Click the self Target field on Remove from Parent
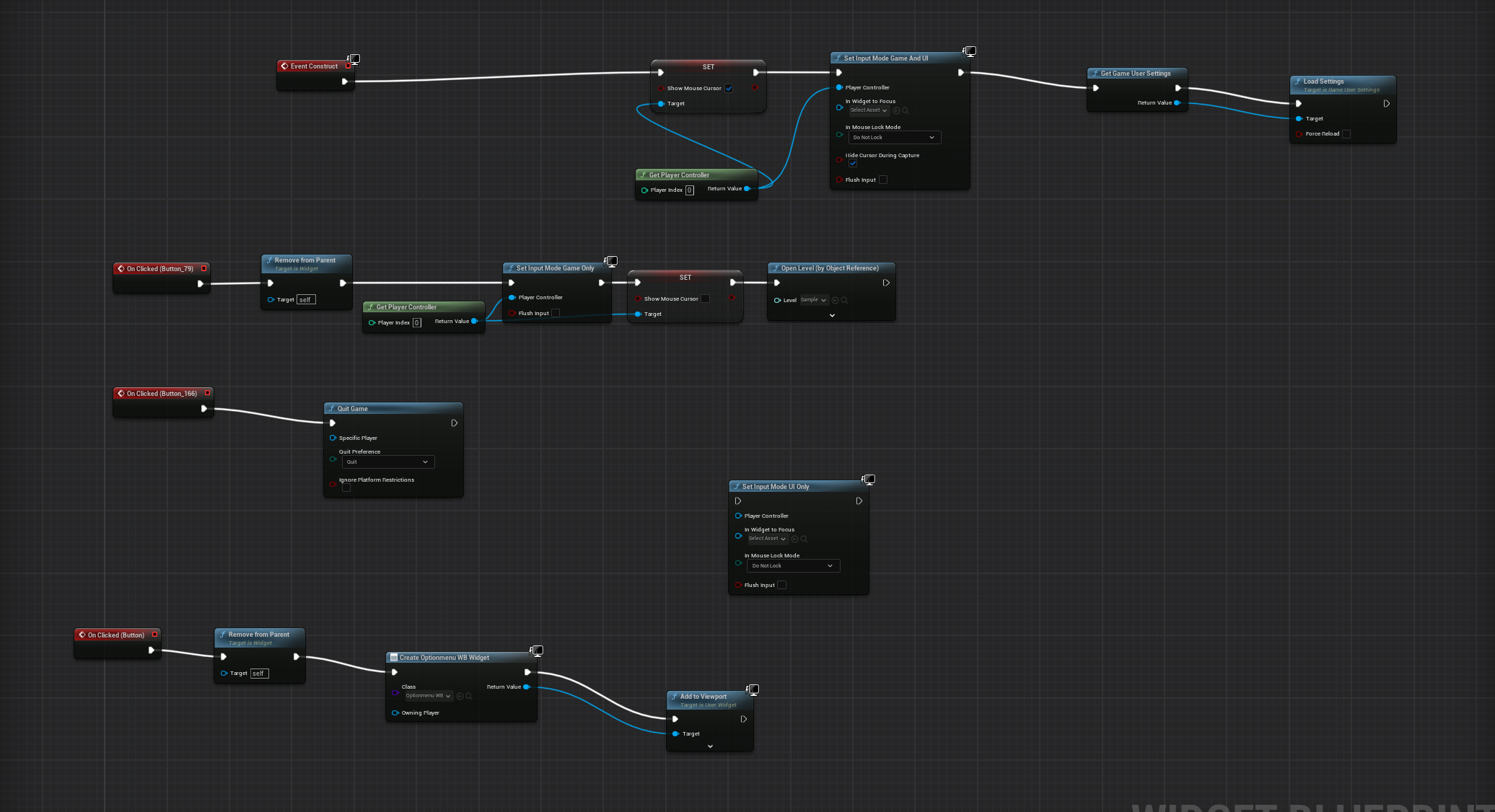The height and width of the screenshot is (812, 1495). tap(306, 299)
